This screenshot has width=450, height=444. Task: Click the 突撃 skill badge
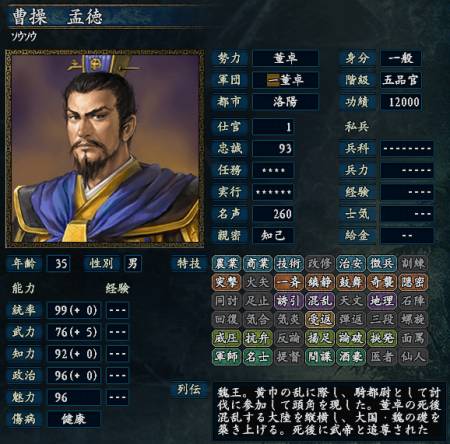pos(227,282)
